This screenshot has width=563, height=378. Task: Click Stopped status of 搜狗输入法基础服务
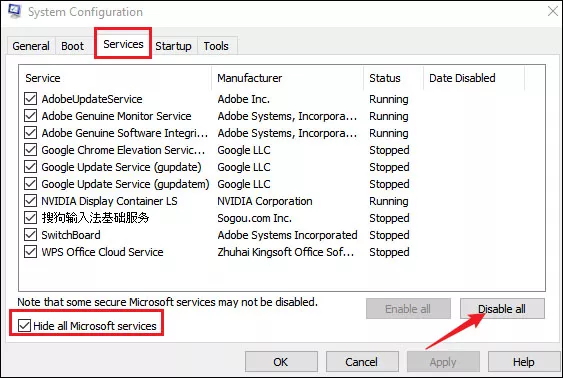[389, 218]
